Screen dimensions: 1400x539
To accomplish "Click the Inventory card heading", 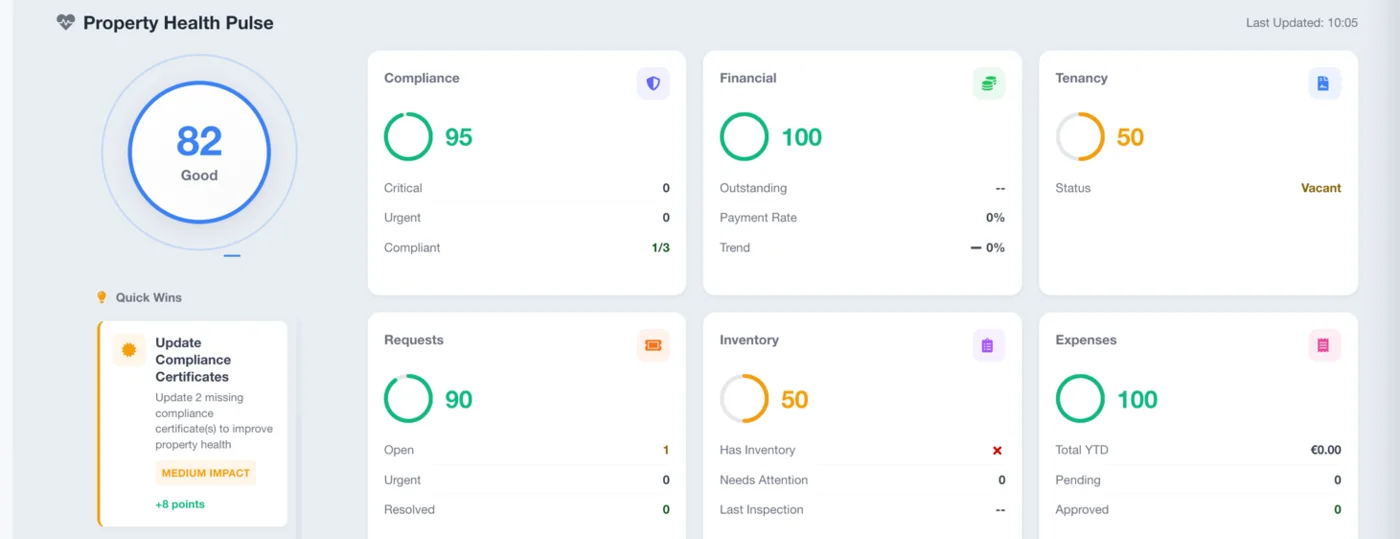I will pos(749,340).
